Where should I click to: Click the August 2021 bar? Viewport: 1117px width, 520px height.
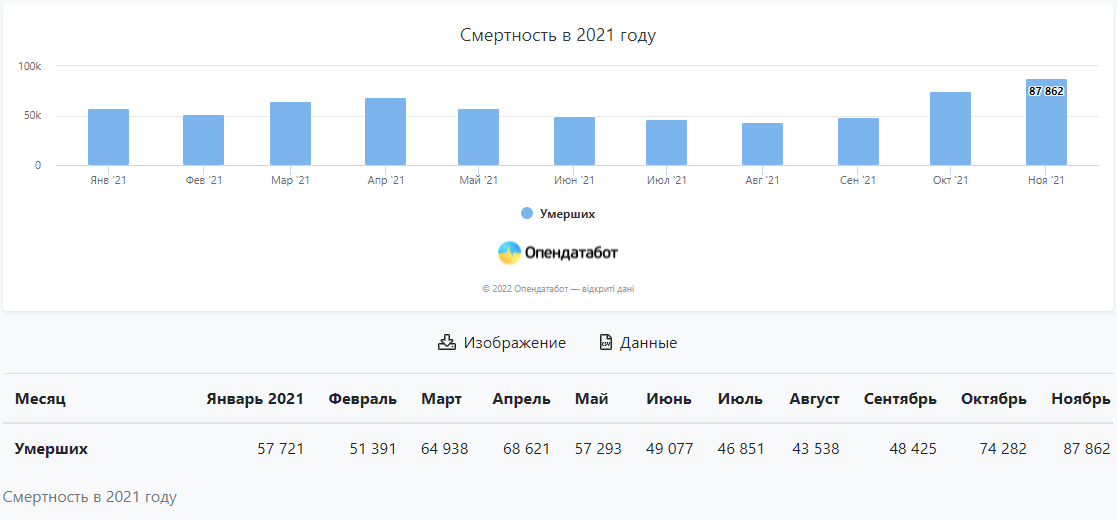coord(762,145)
